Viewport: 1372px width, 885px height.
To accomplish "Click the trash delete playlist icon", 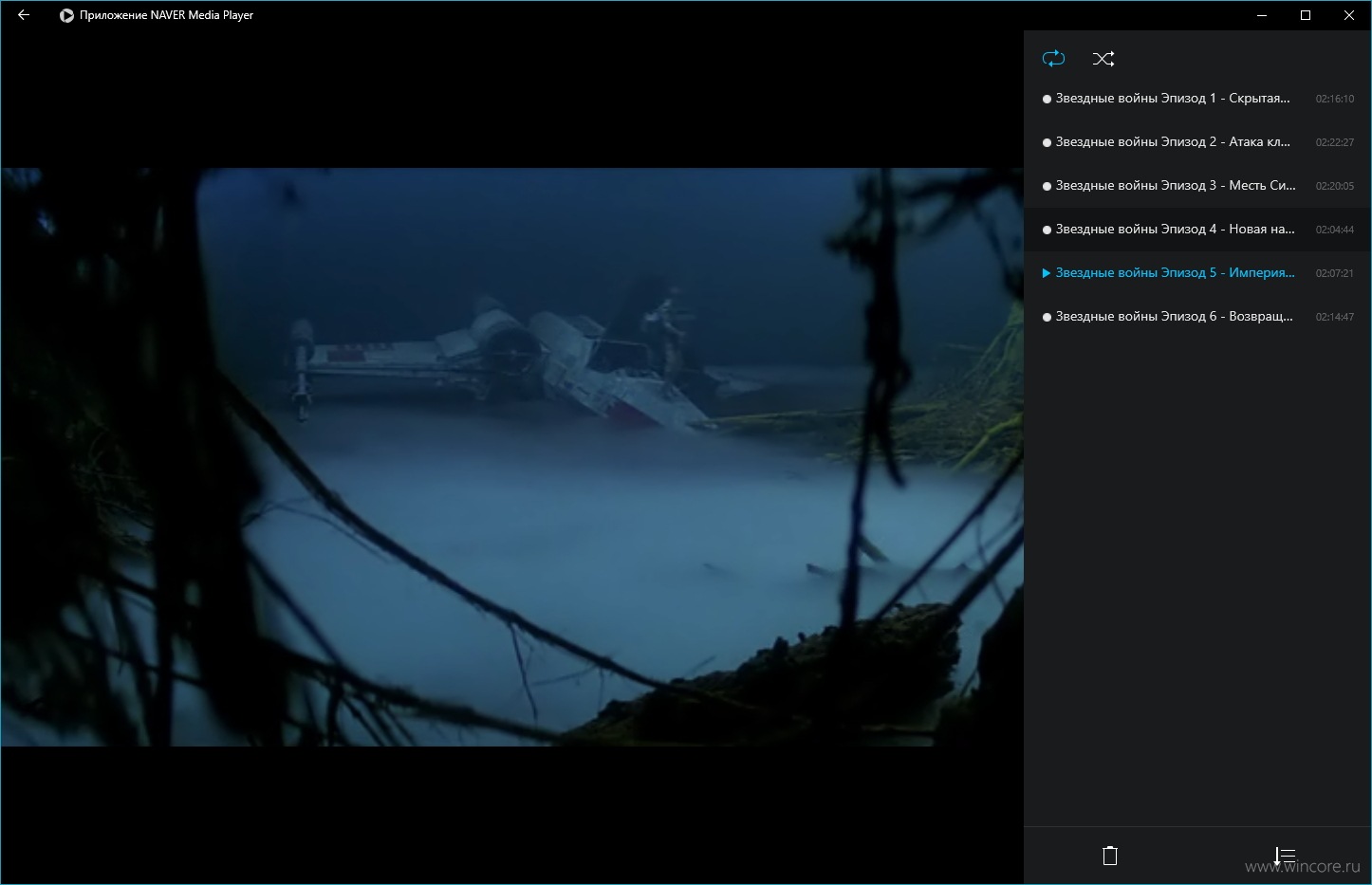I will 1110,856.
